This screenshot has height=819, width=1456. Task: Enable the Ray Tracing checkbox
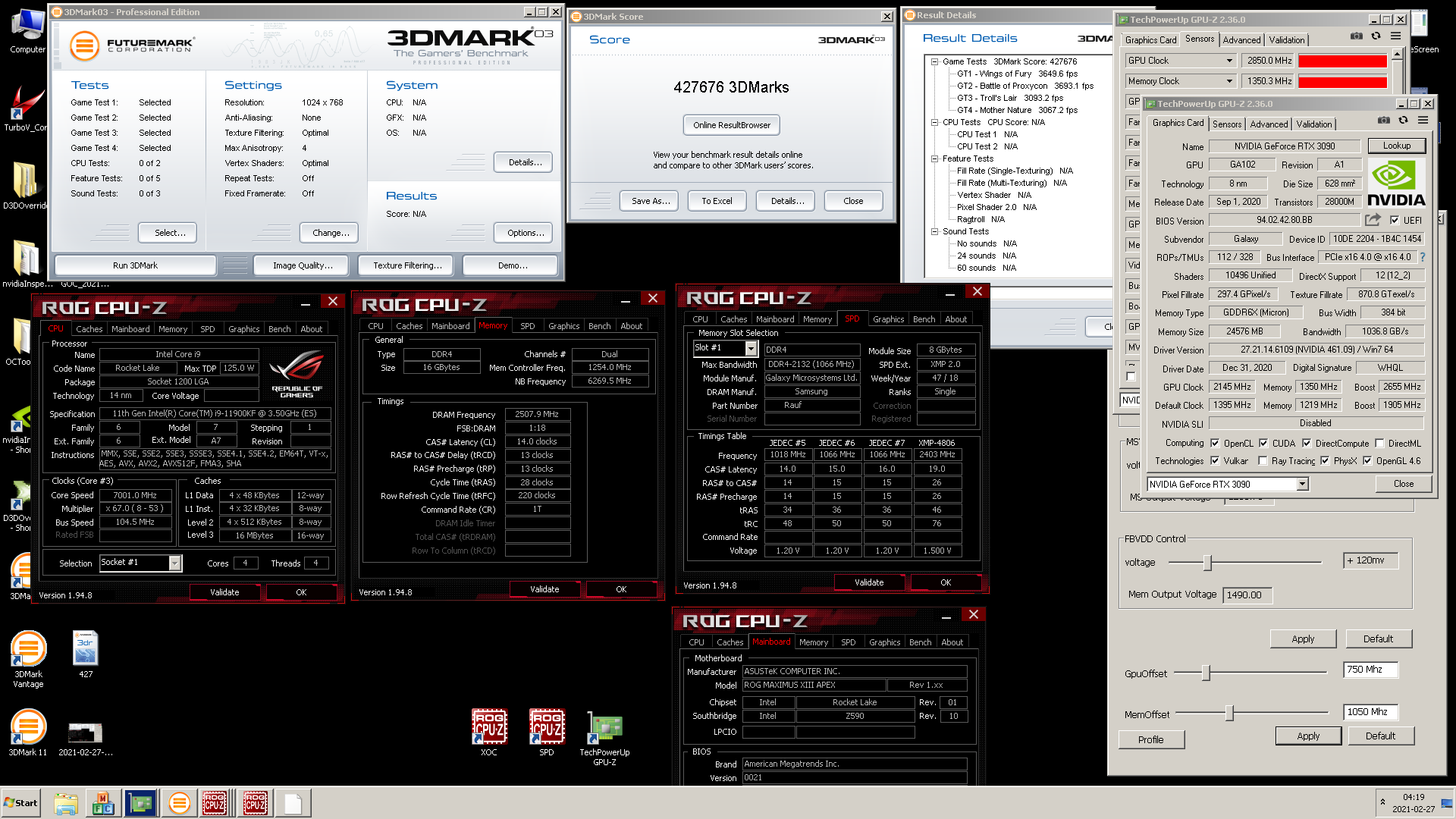1263,461
